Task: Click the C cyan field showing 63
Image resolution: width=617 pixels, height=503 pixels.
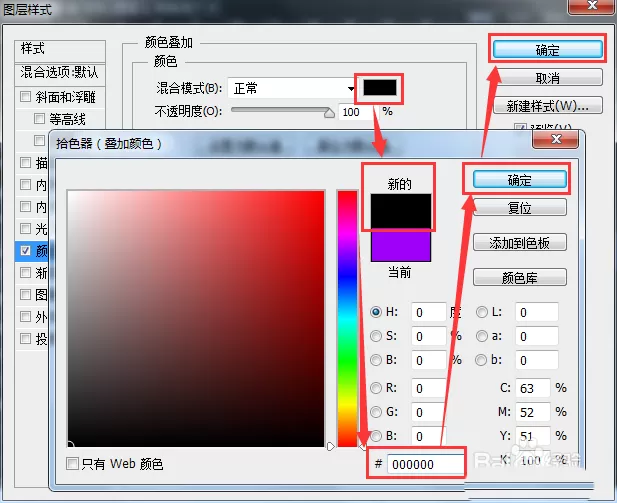Action: pyautogui.click(x=533, y=388)
